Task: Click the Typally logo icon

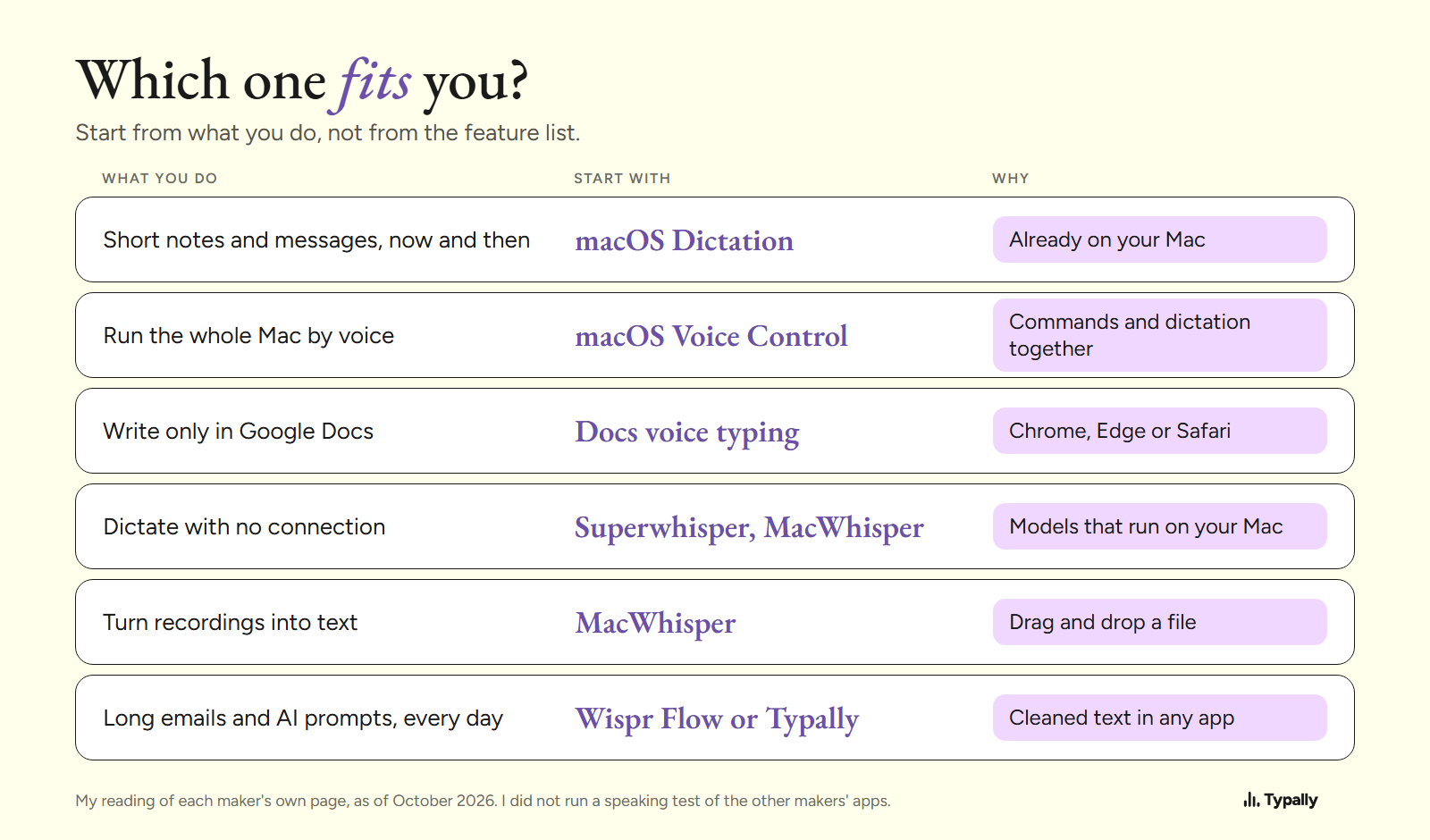Action: (1251, 800)
